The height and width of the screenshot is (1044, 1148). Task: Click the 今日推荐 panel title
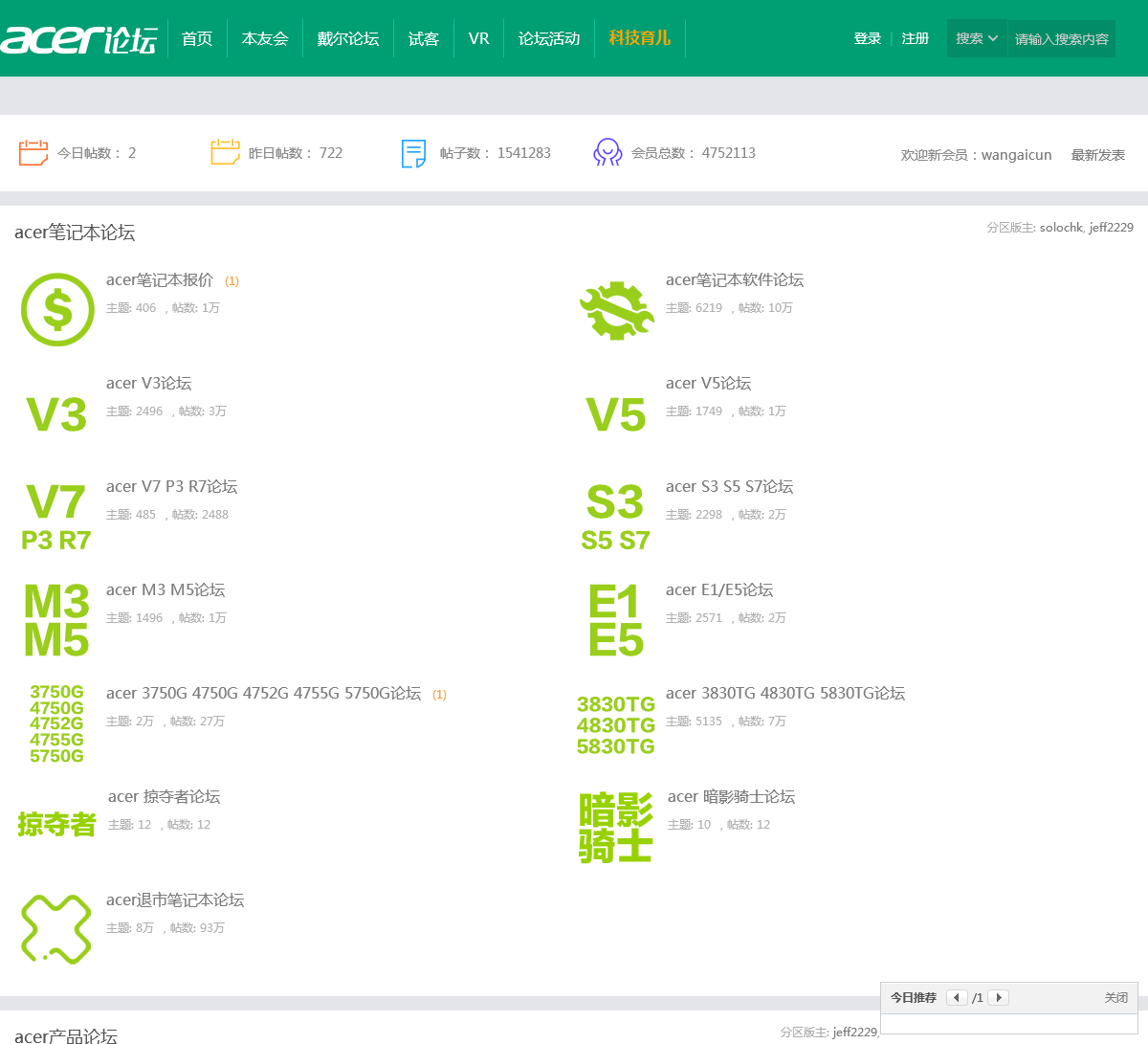tap(914, 997)
